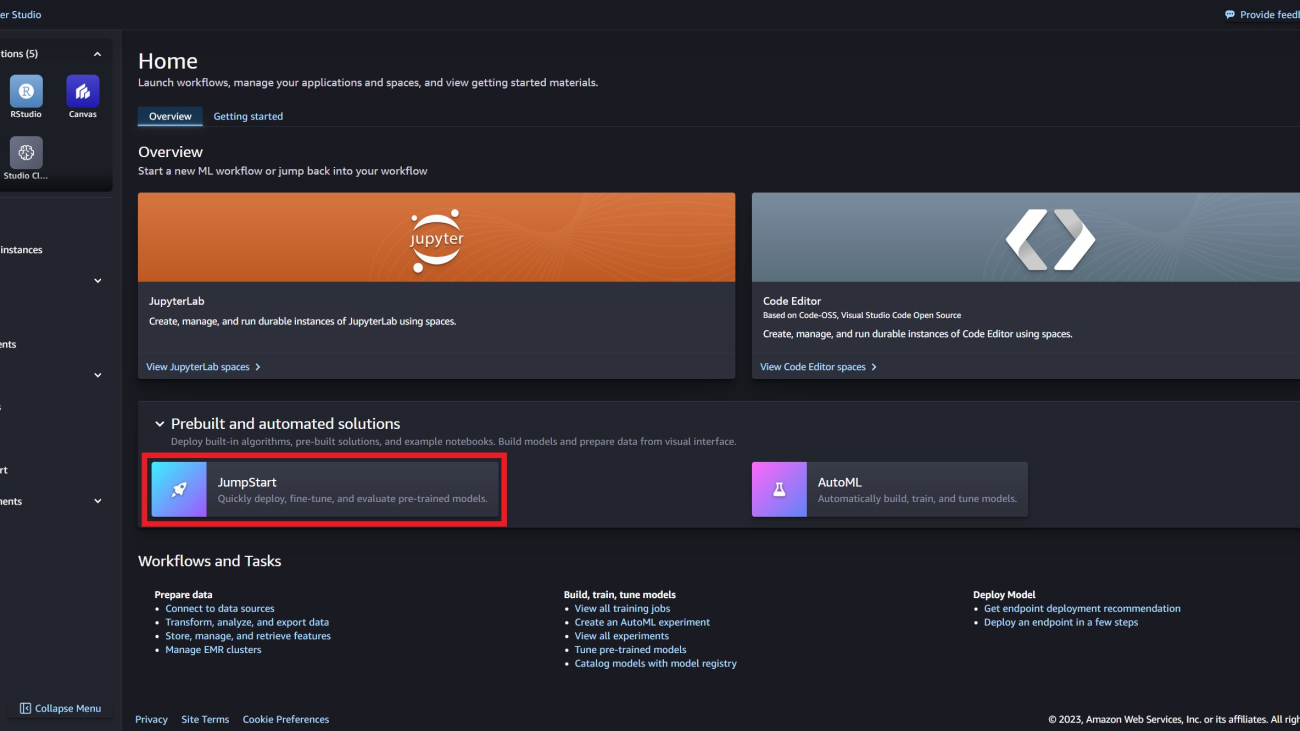Open the Site Terms footer link
This screenshot has width=1300, height=731.
pos(205,719)
